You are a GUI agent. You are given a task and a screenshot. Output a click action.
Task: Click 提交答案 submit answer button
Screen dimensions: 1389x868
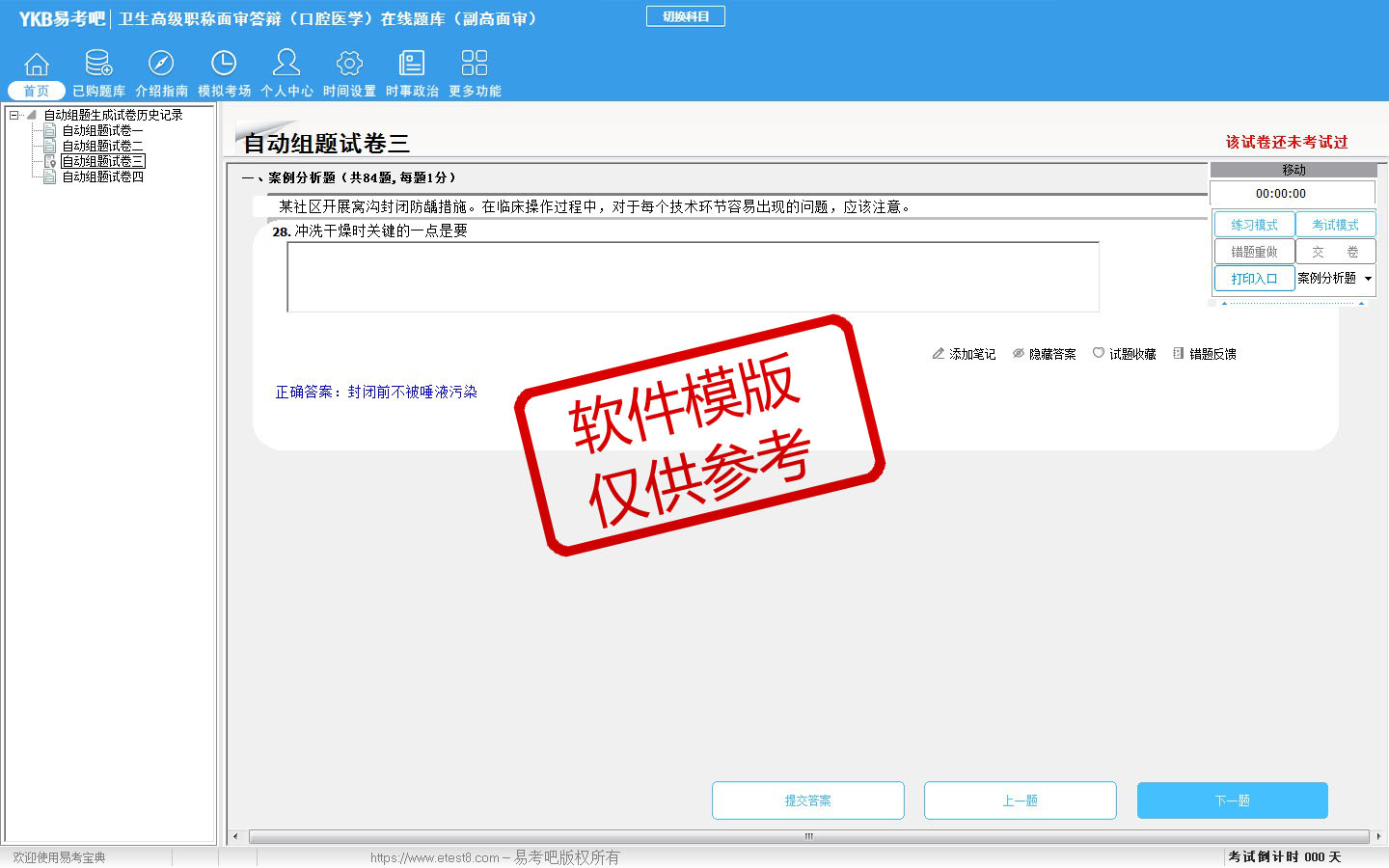click(807, 800)
